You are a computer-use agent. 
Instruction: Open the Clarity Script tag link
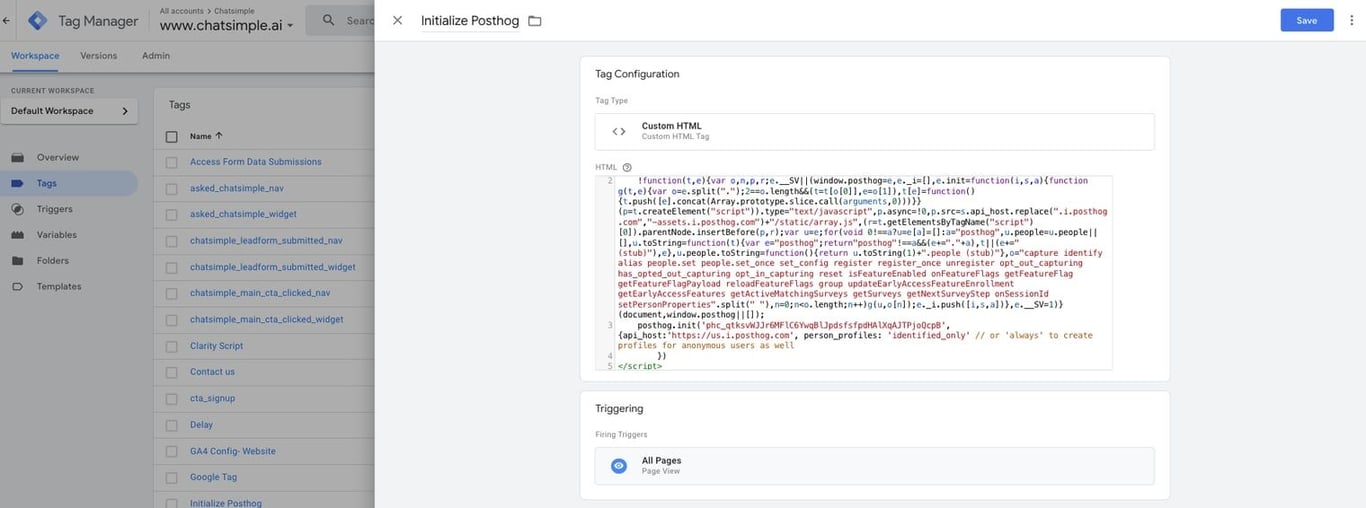[x=216, y=346]
